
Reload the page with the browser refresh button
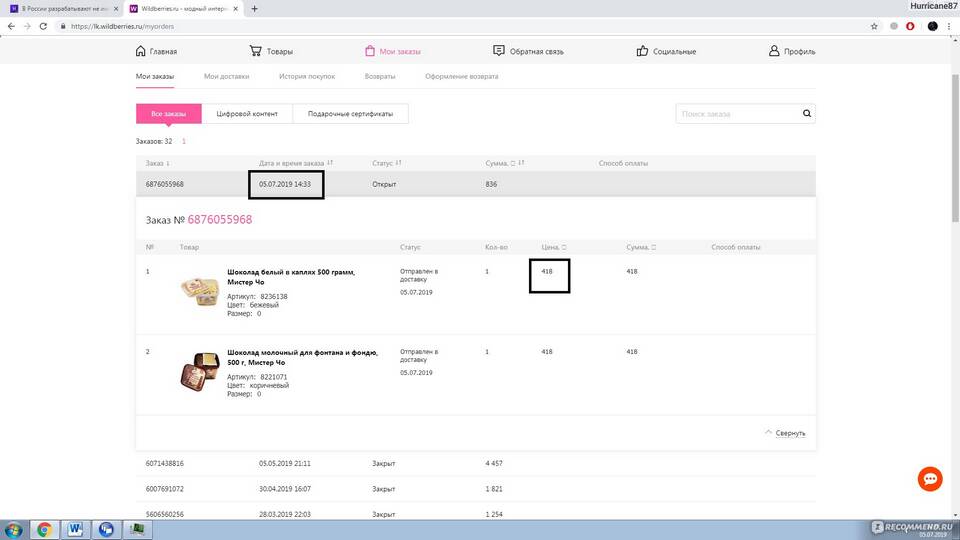44,26
